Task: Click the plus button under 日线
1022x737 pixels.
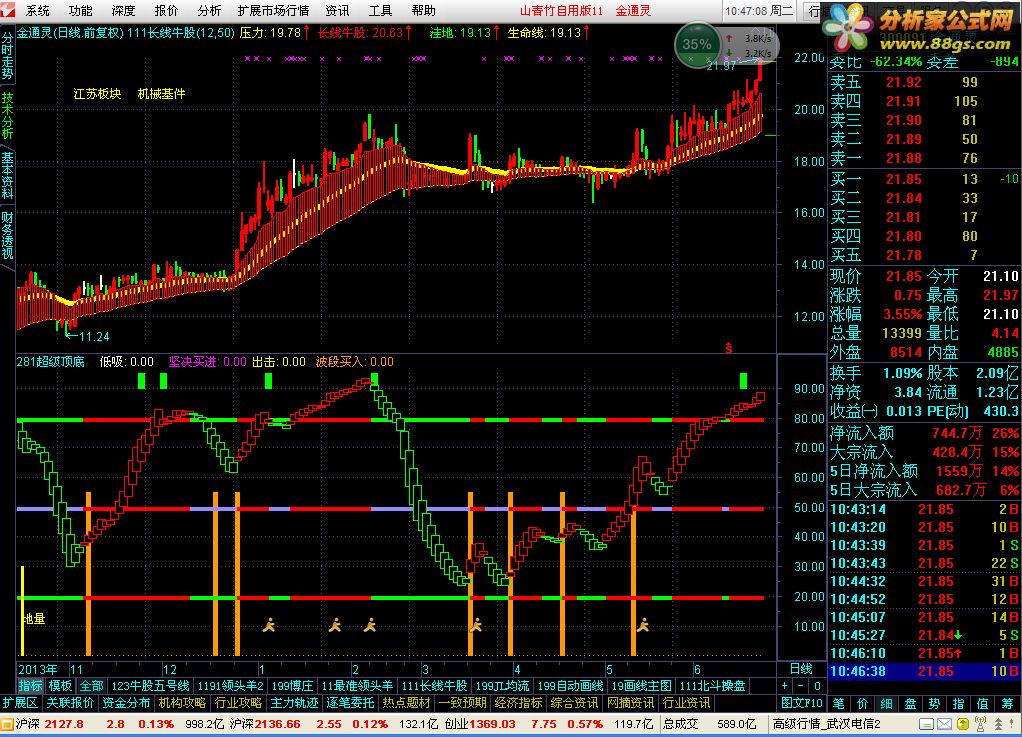Action: point(785,686)
